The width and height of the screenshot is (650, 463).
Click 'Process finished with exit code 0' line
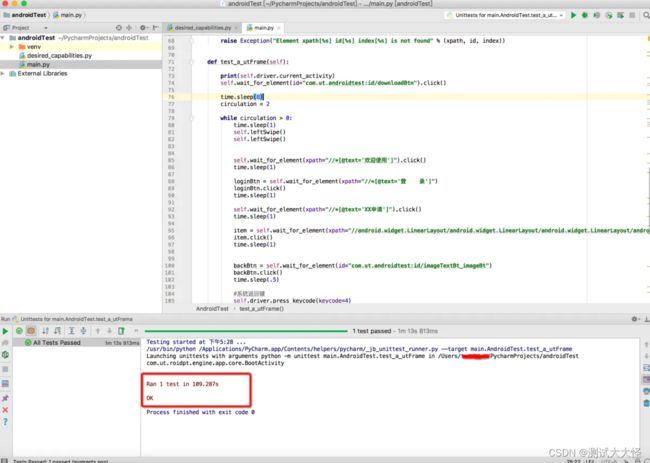point(201,412)
